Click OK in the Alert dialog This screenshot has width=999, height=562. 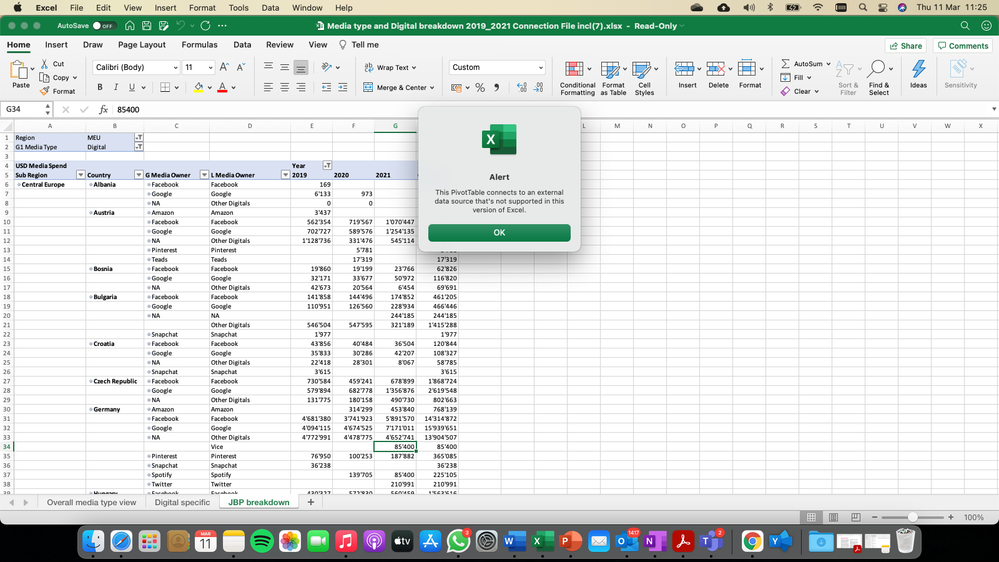(x=499, y=232)
